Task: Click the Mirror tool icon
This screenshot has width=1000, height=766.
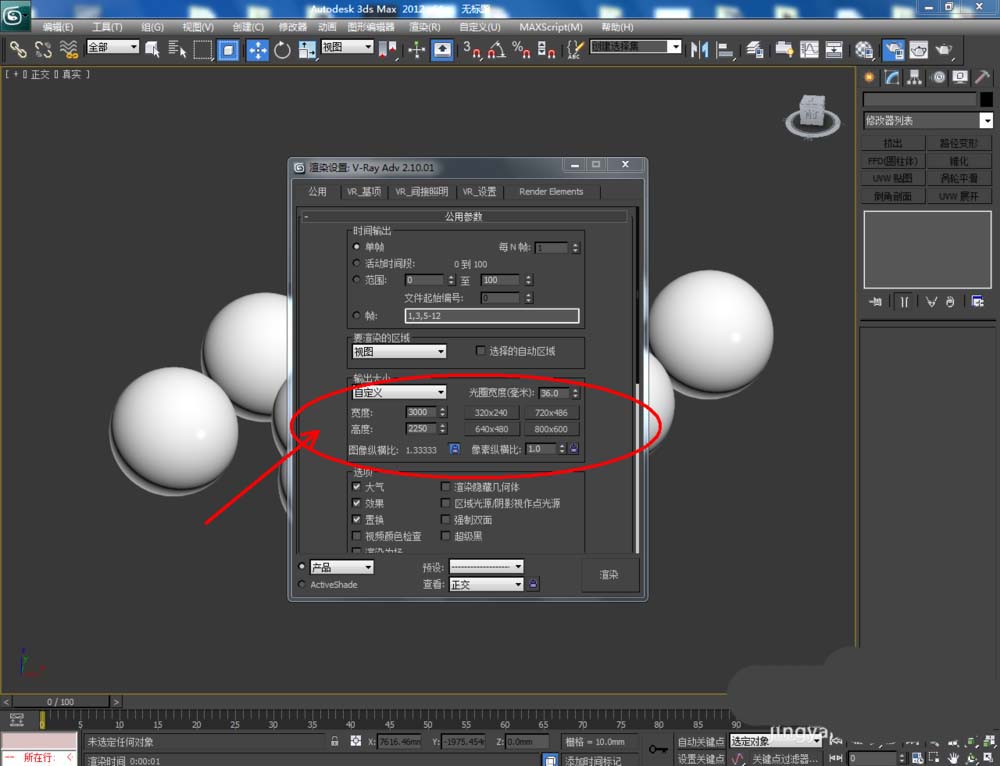Action: click(700, 49)
